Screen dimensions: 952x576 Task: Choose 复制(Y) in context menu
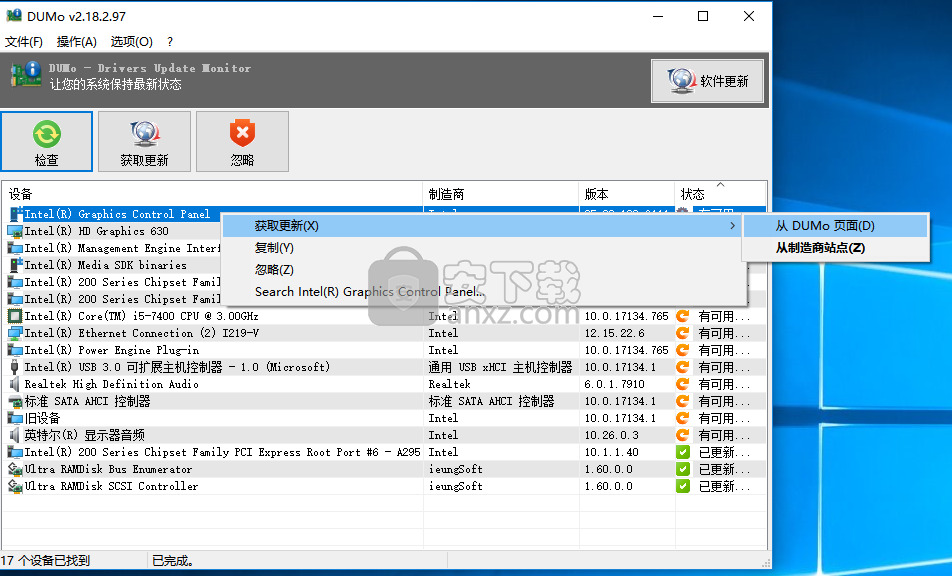click(482, 248)
